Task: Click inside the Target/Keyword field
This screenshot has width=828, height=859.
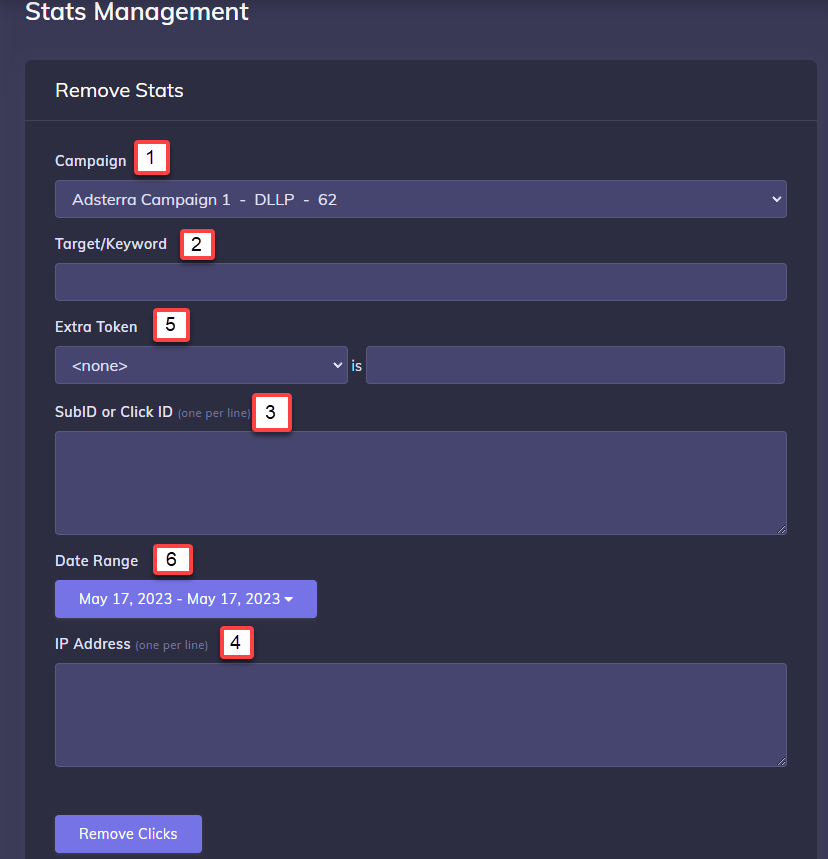Action: click(420, 282)
